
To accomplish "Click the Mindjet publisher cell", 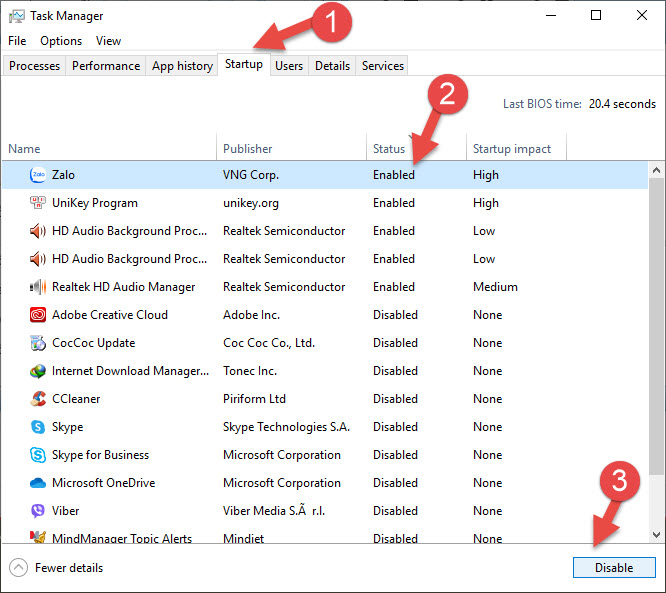I will click(243, 538).
